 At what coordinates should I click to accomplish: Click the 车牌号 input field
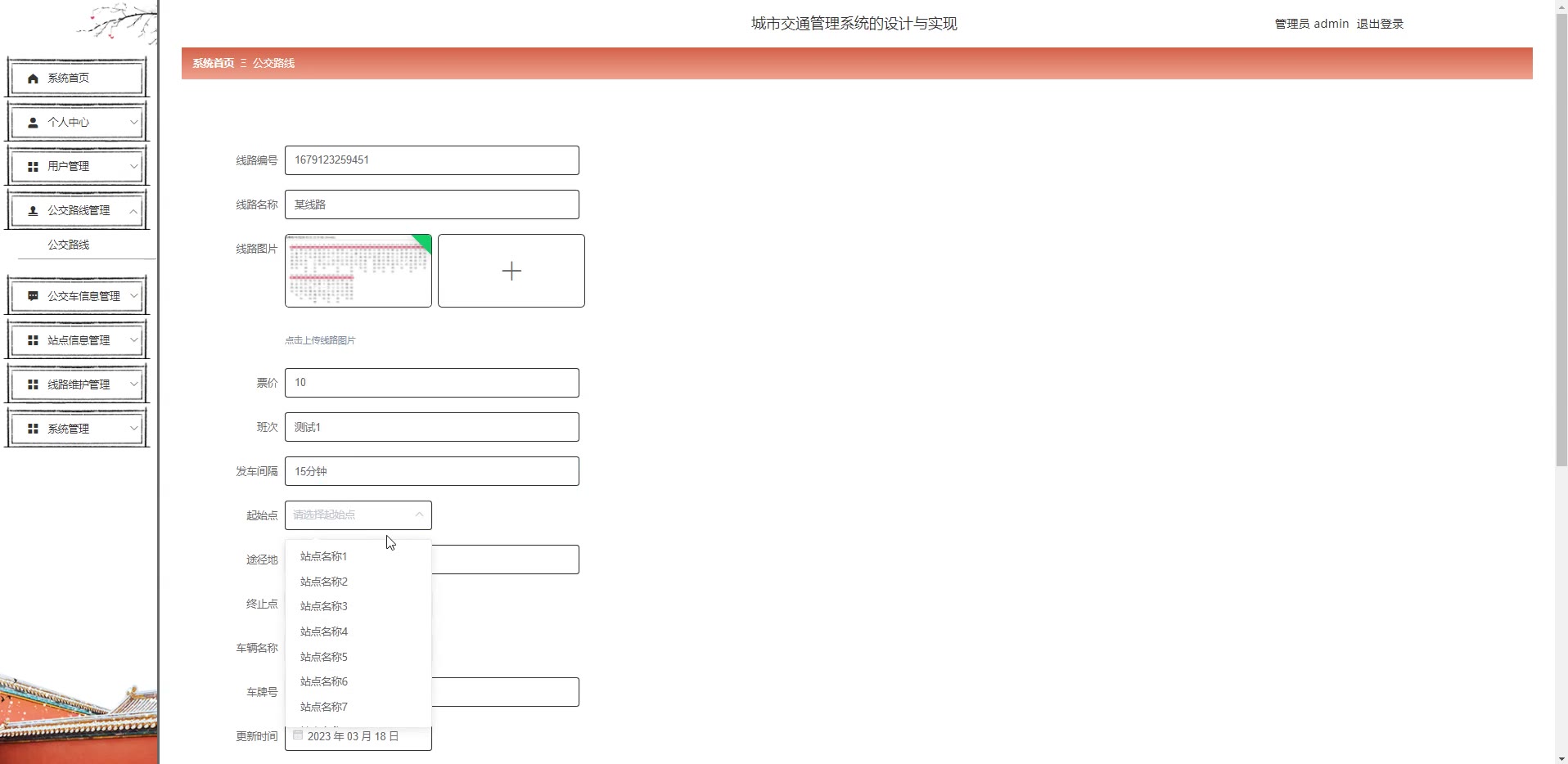coord(506,692)
